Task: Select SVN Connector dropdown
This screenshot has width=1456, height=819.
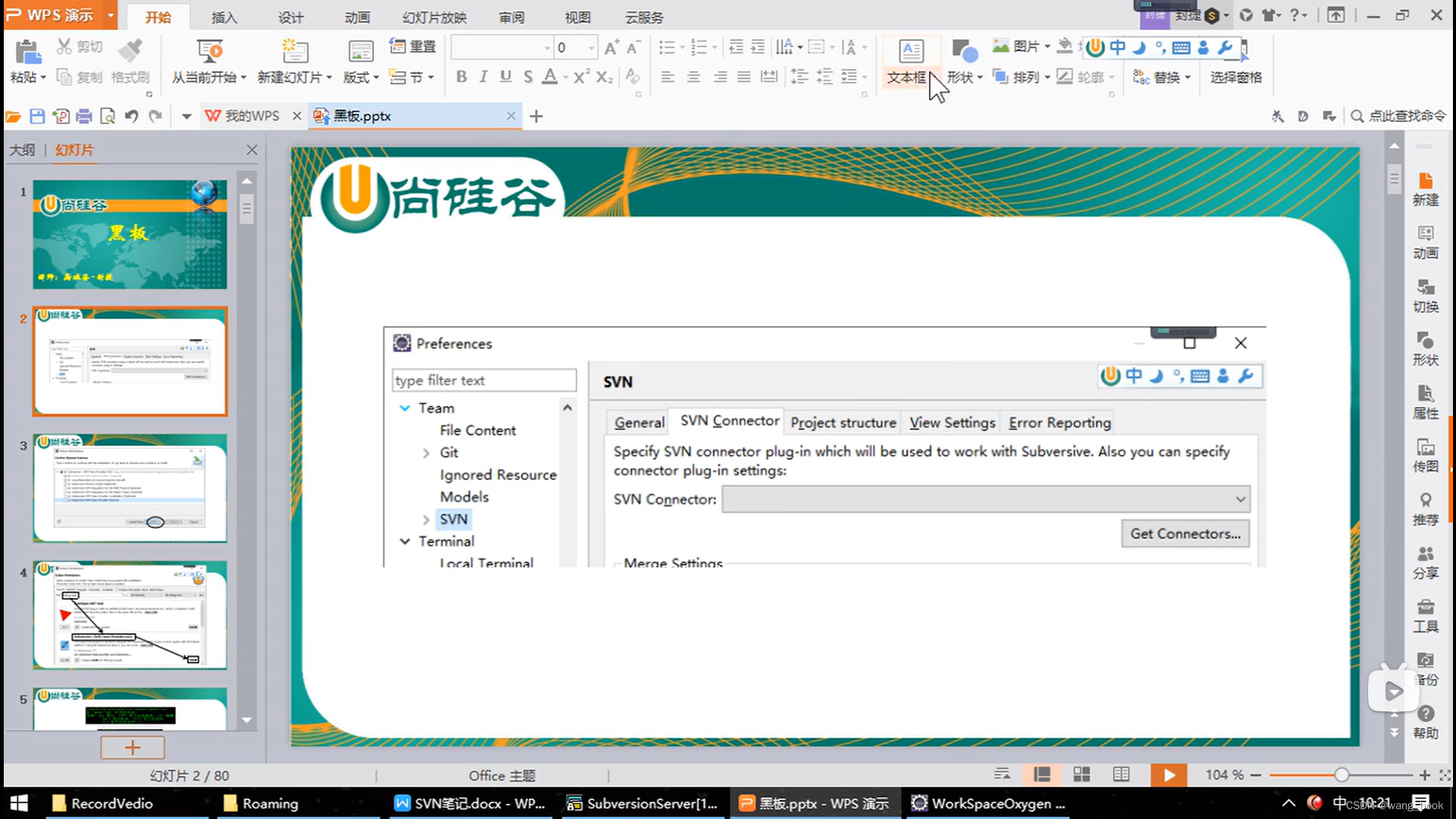Action: point(985,499)
